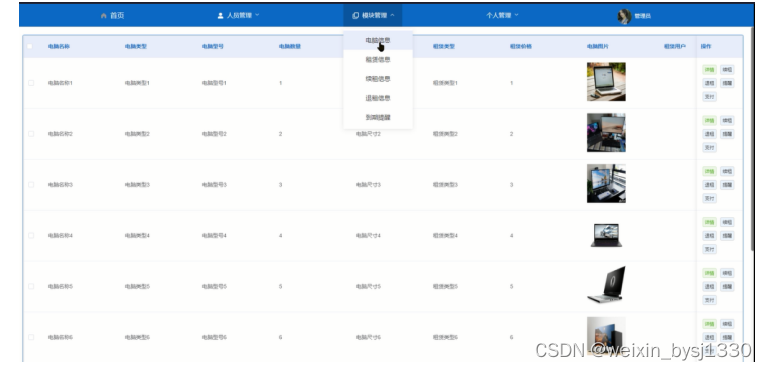Click 支付 in the 电脑名称5 row
The width and height of the screenshot is (767, 370).
[x=709, y=301]
